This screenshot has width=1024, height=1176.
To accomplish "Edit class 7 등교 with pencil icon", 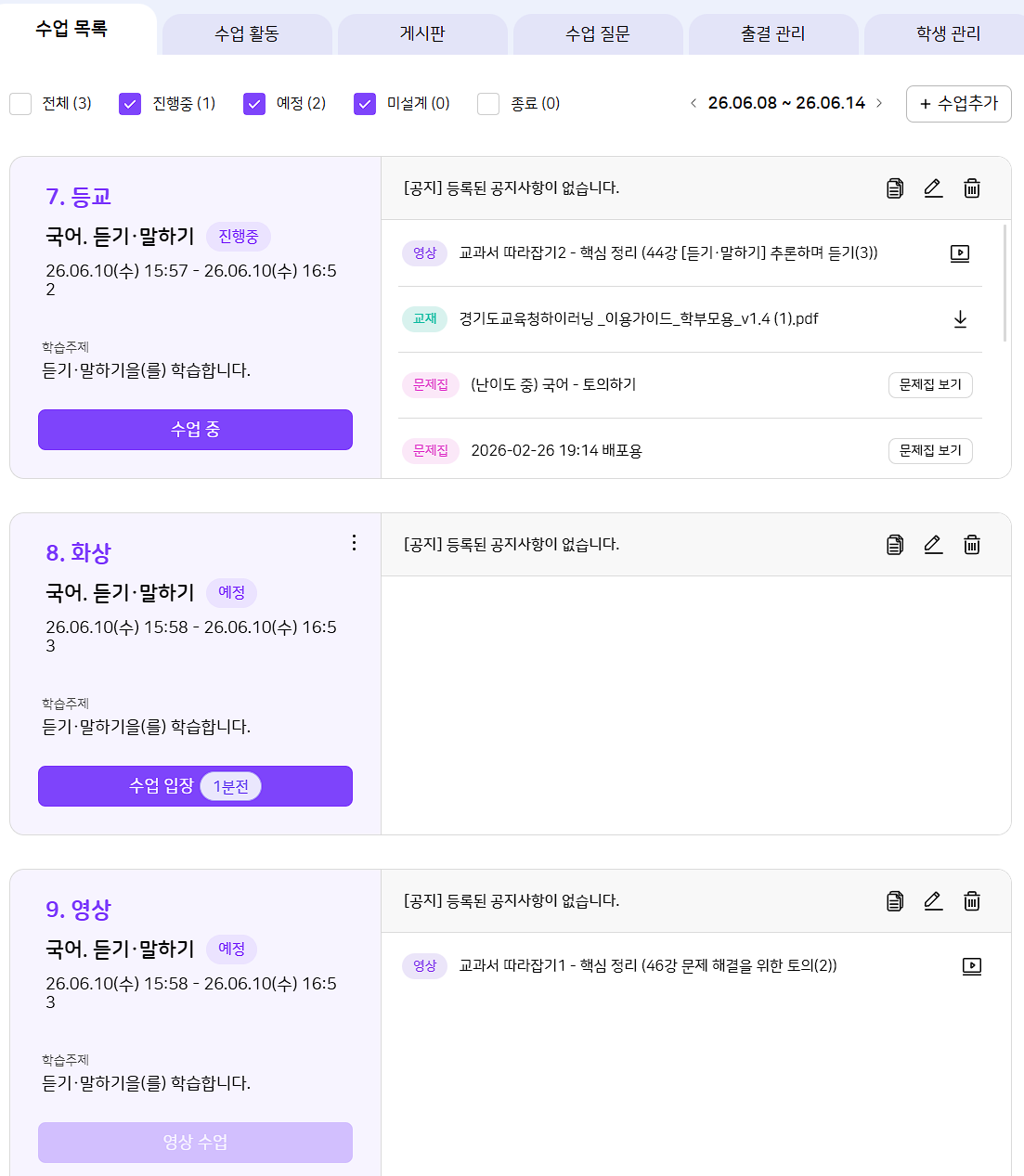I will [x=933, y=188].
